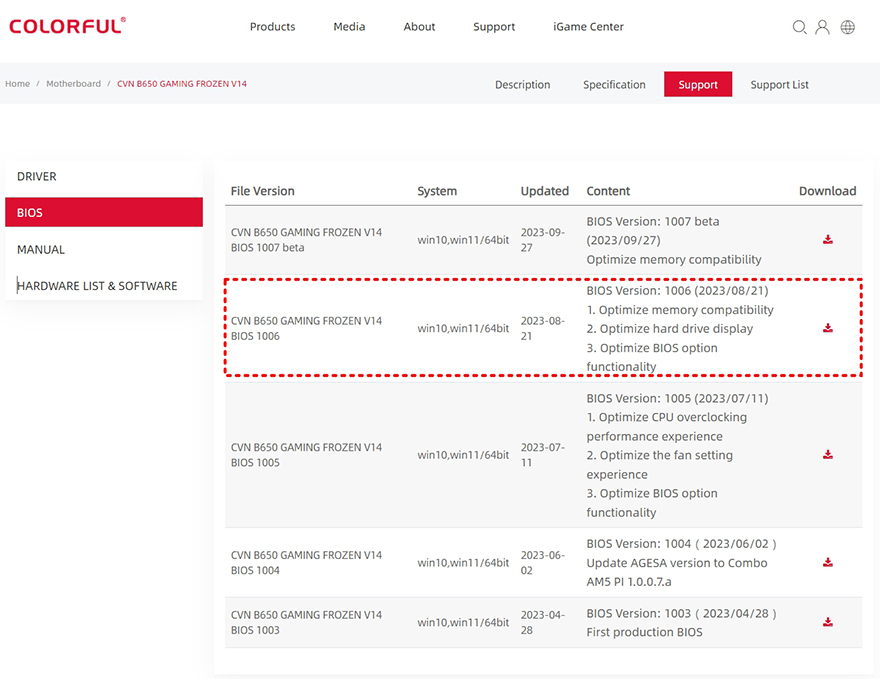This screenshot has height=679, width=880.
Task: Click the Content column header
Action: 608,191
